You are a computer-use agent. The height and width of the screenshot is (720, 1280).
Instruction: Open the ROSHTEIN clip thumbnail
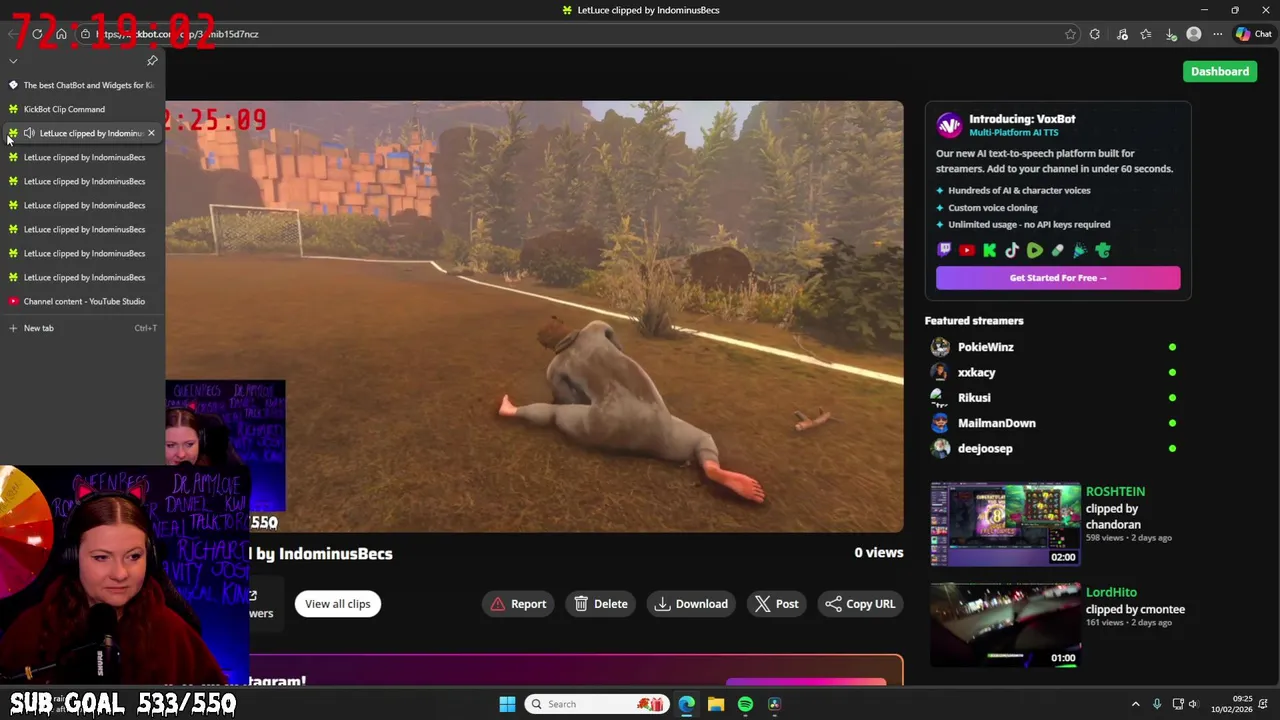point(1005,525)
